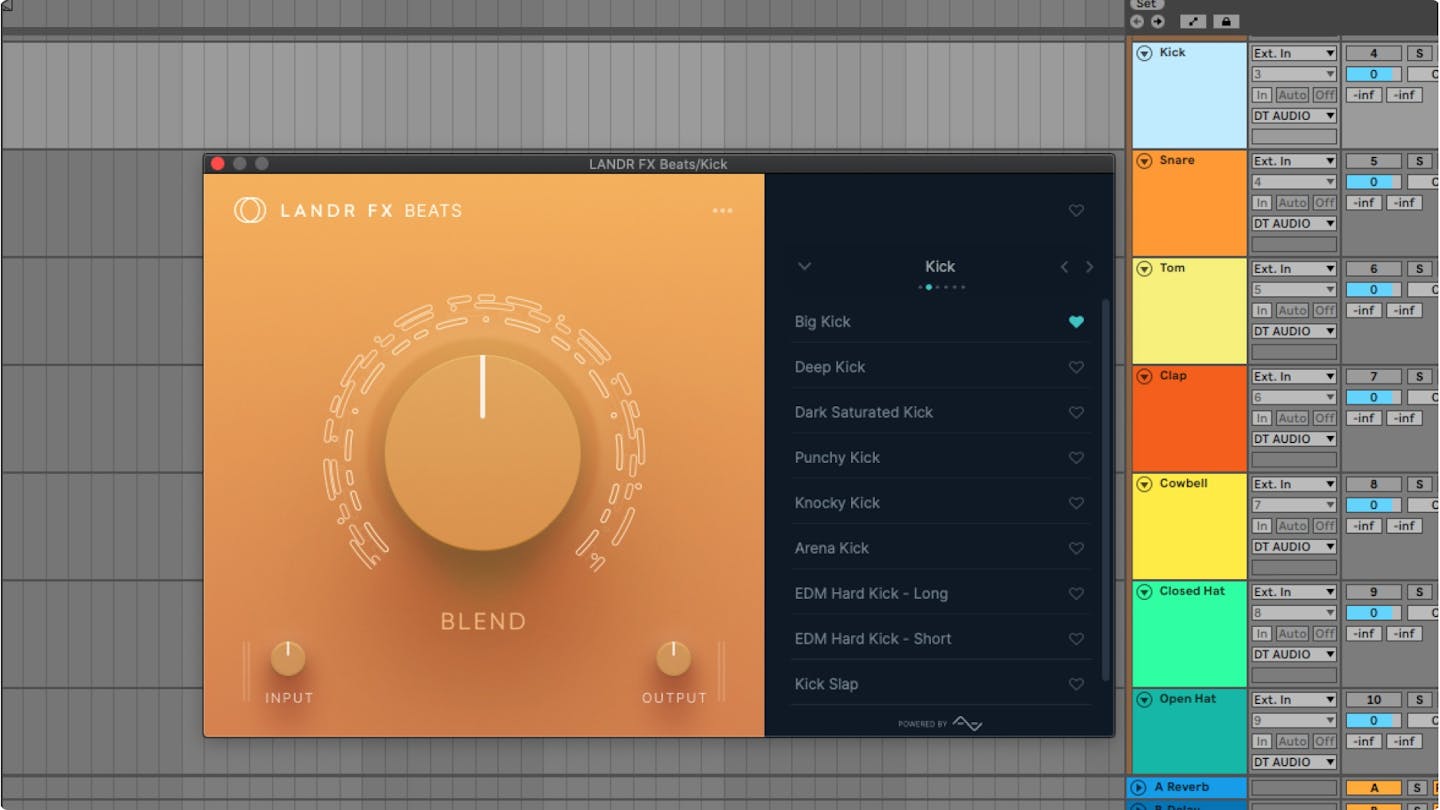Solo the Tom track
Viewport: 1440px width, 810px height.
pos(1418,269)
